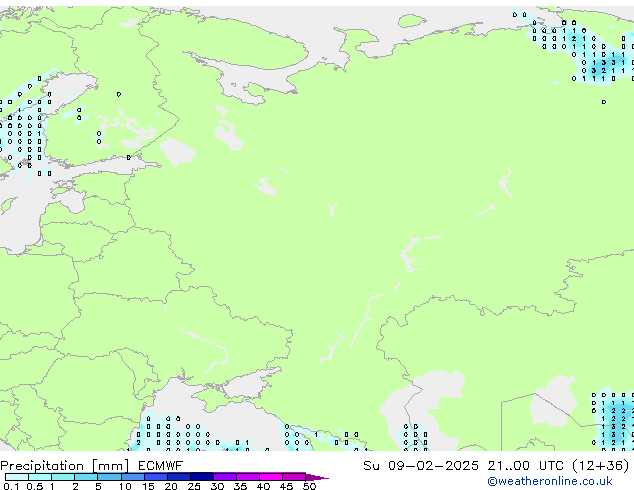Click the southeast corner blue precipitation patch

[613, 420]
